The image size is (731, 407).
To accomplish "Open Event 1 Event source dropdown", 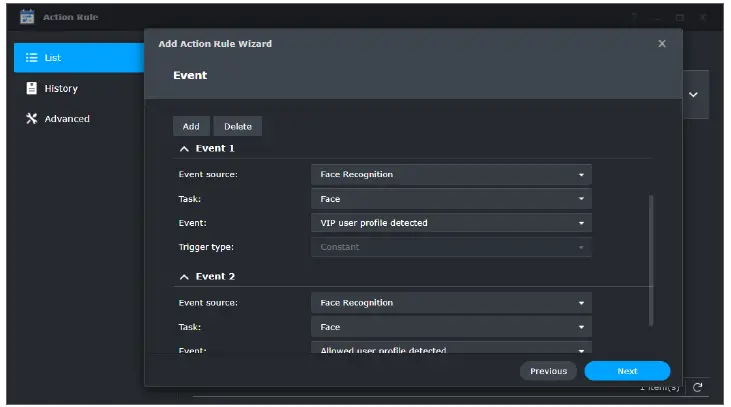I will tap(451, 174).
